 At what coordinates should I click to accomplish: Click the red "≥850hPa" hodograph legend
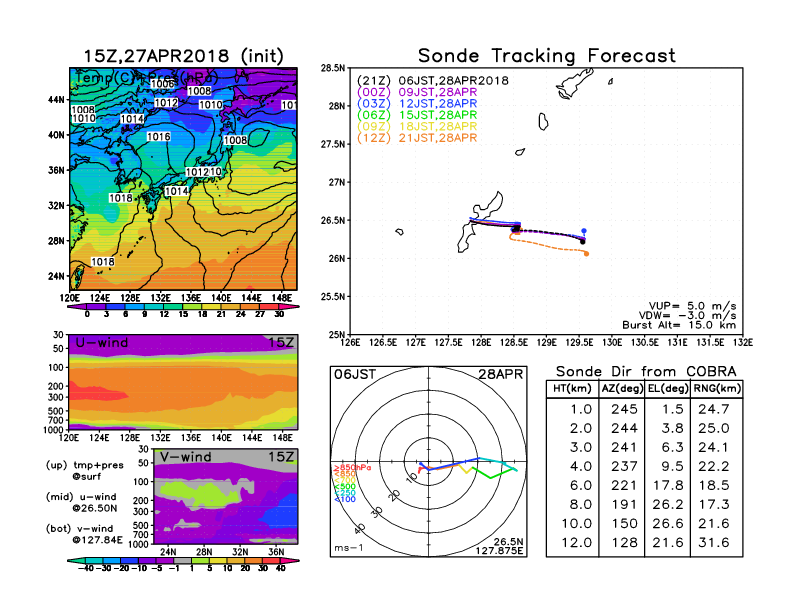pyautogui.click(x=352, y=468)
